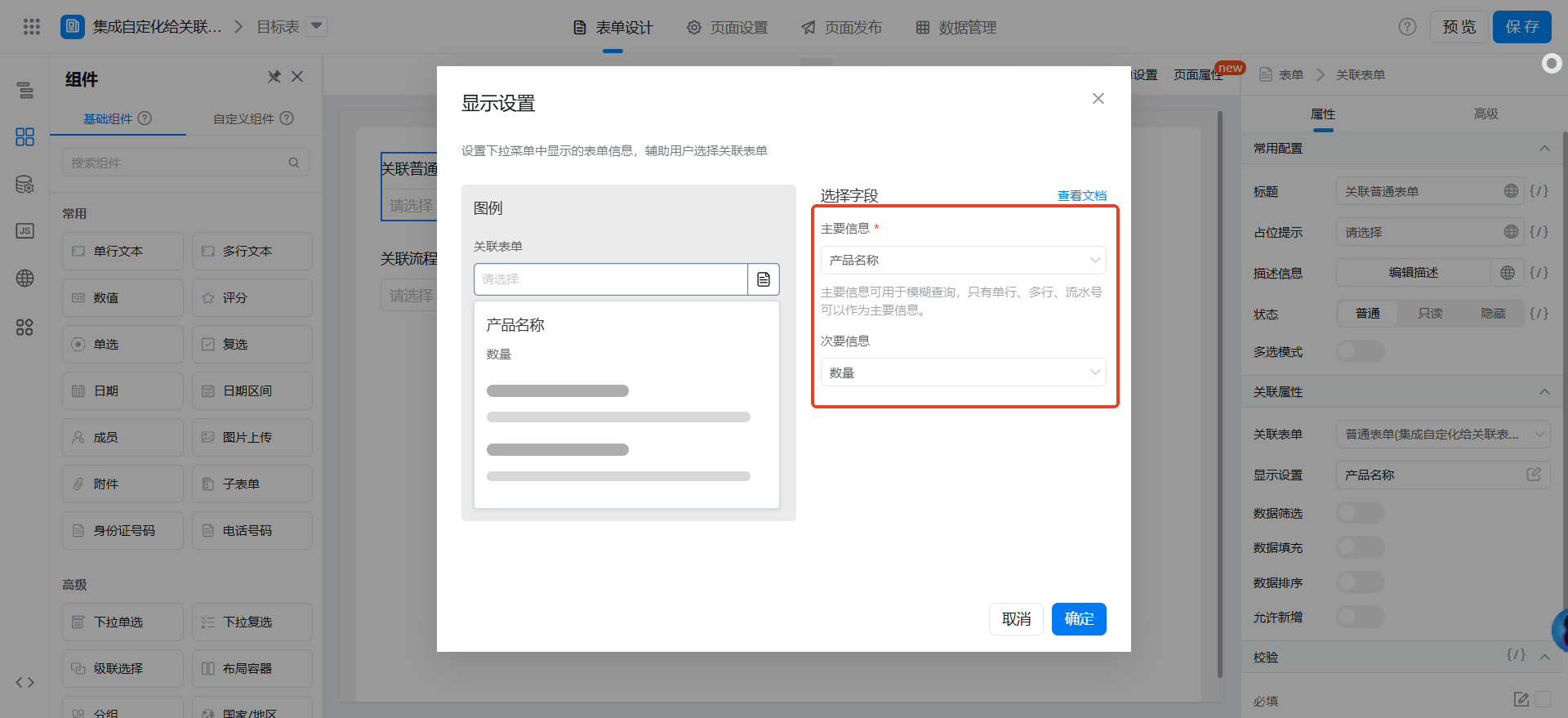Collapse the 校验 section

pos(1544,657)
